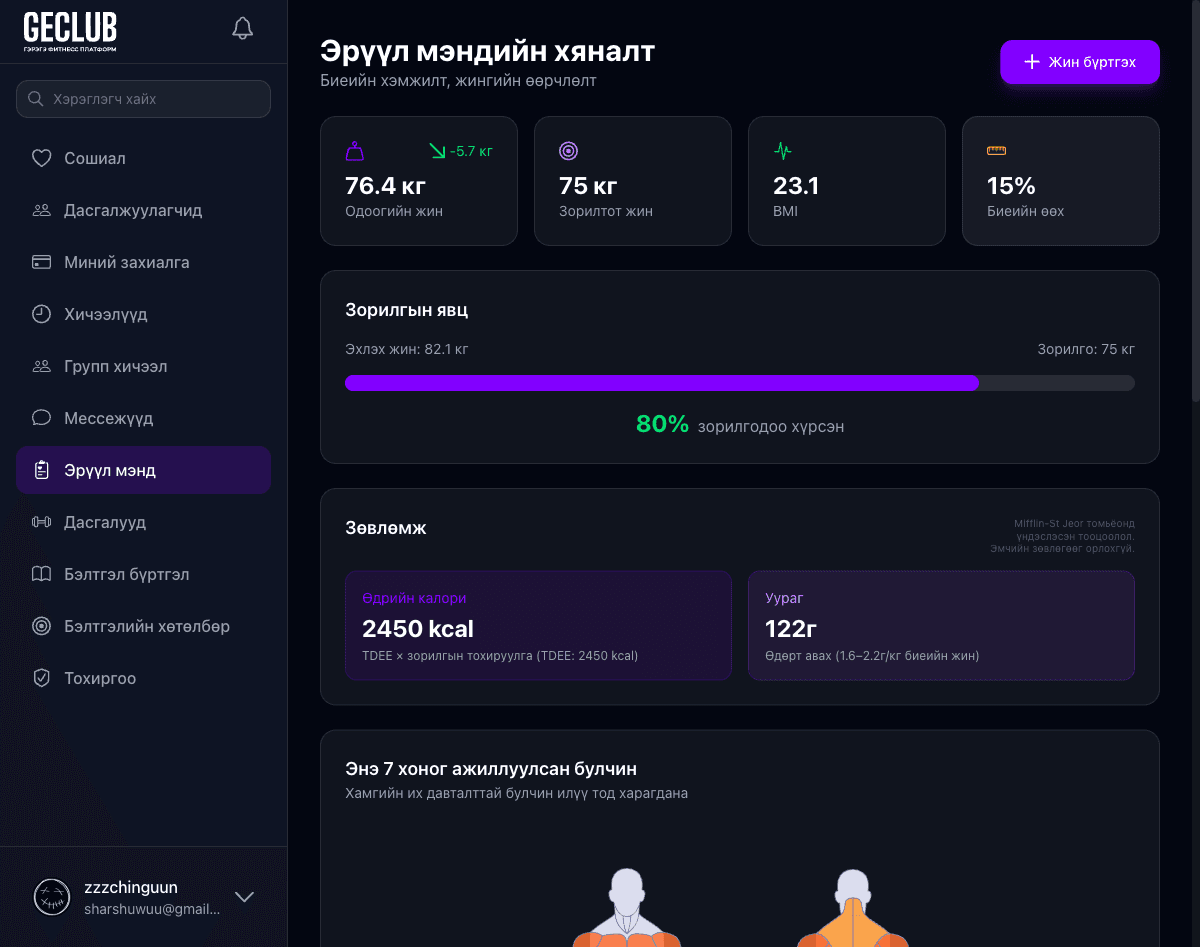The image size is (1200, 947).
Task: Click the target icon on Зорилтот жин card
Action: point(568,150)
